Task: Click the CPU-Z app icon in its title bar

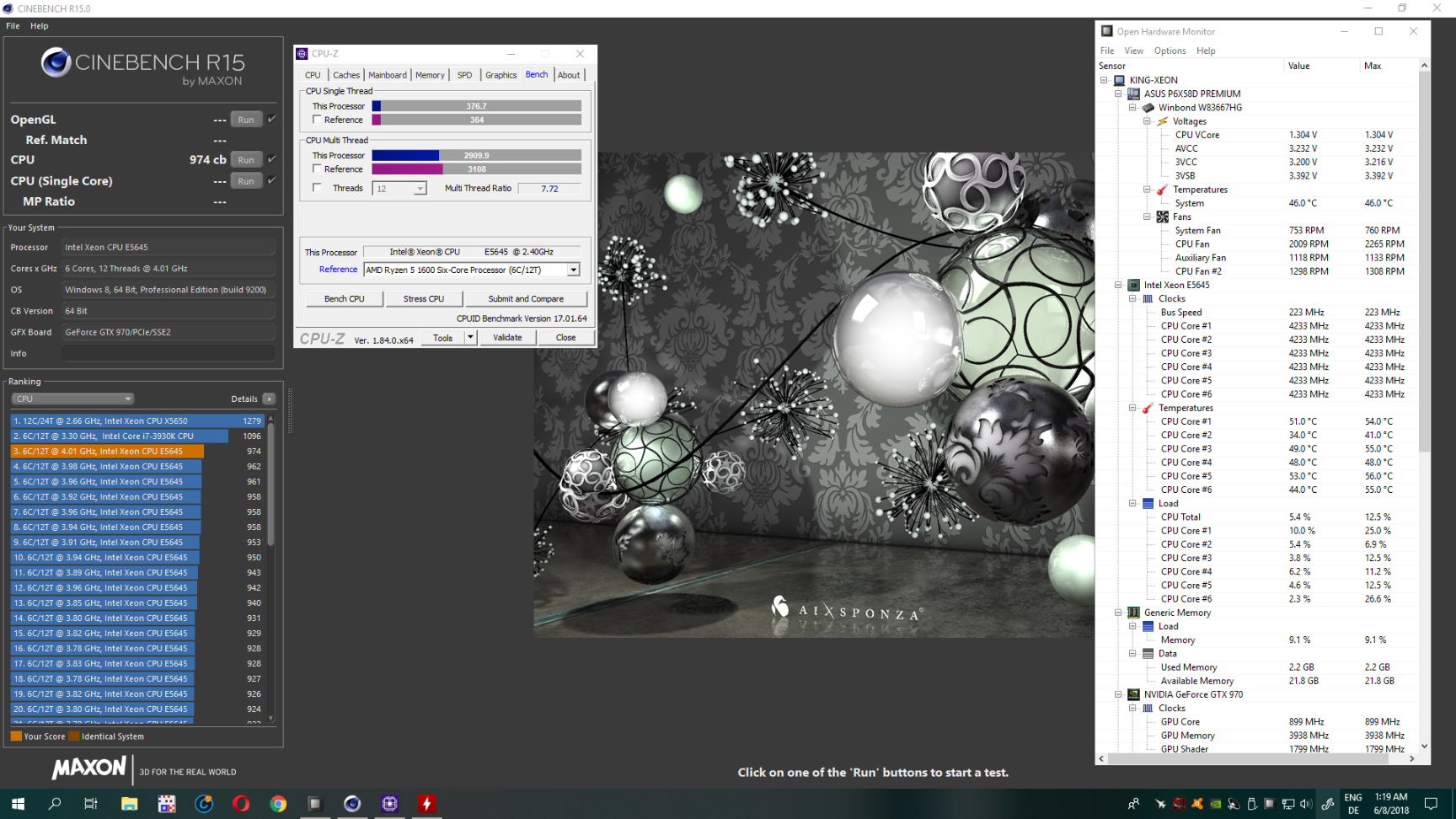Action: point(302,54)
